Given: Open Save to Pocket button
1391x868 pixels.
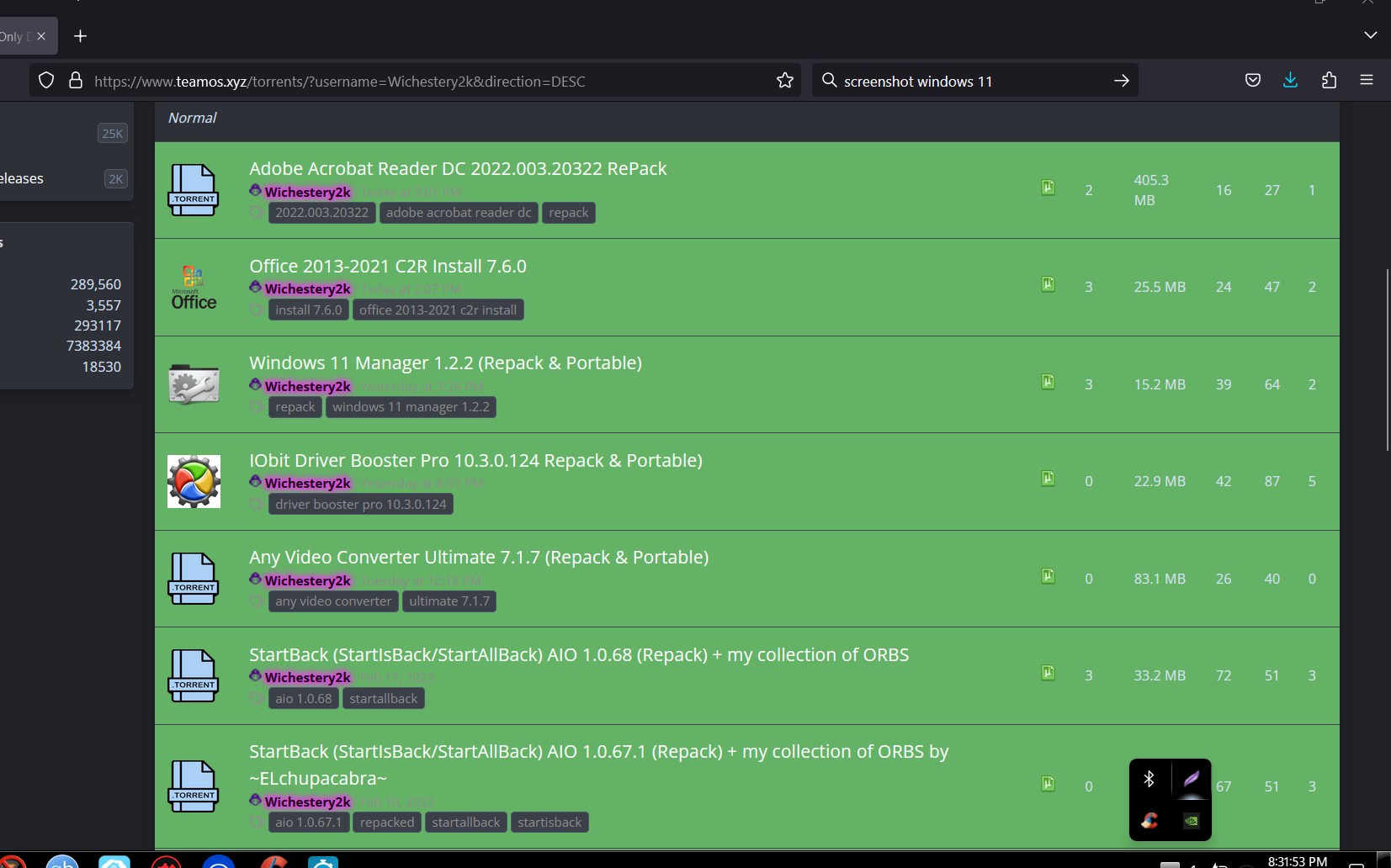Looking at the screenshot, I should (x=1253, y=81).
